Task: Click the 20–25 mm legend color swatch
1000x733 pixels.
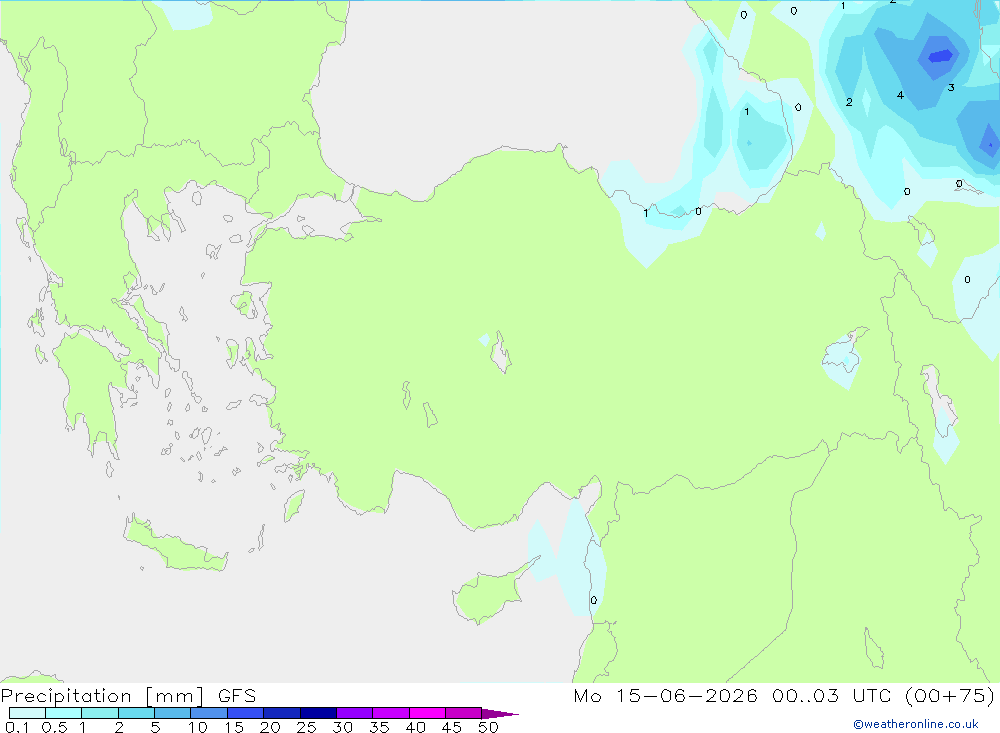Action: click(x=282, y=713)
